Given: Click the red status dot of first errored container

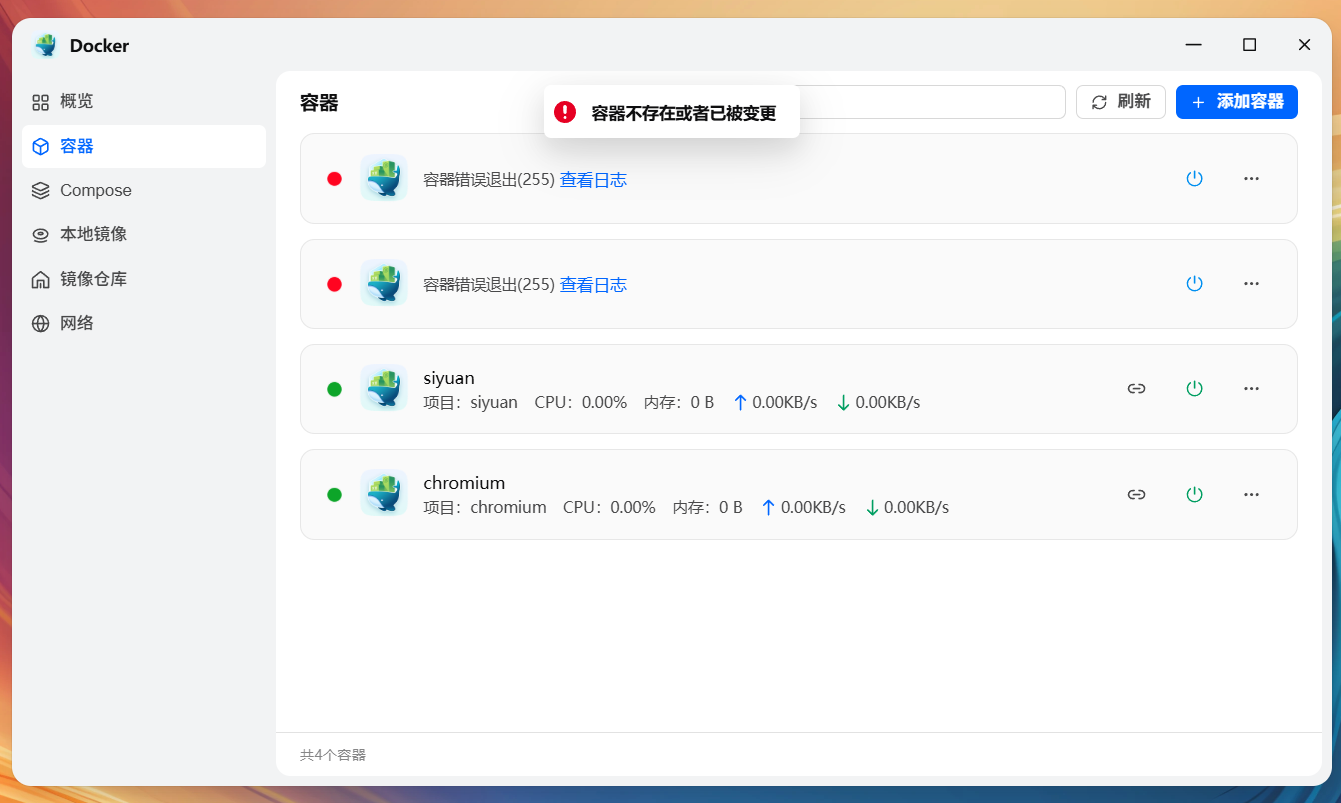Looking at the screenshot, I should point(334,179).
